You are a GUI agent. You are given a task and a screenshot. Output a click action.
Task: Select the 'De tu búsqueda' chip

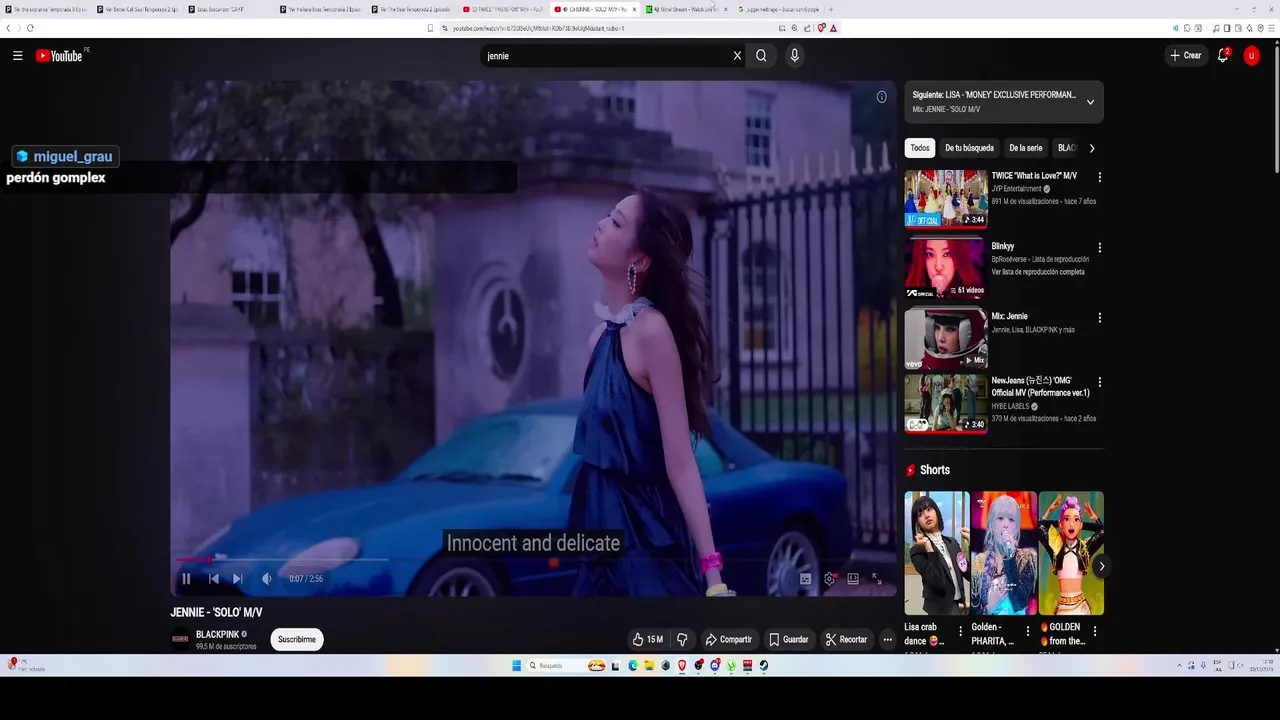(x=969, y=148)
